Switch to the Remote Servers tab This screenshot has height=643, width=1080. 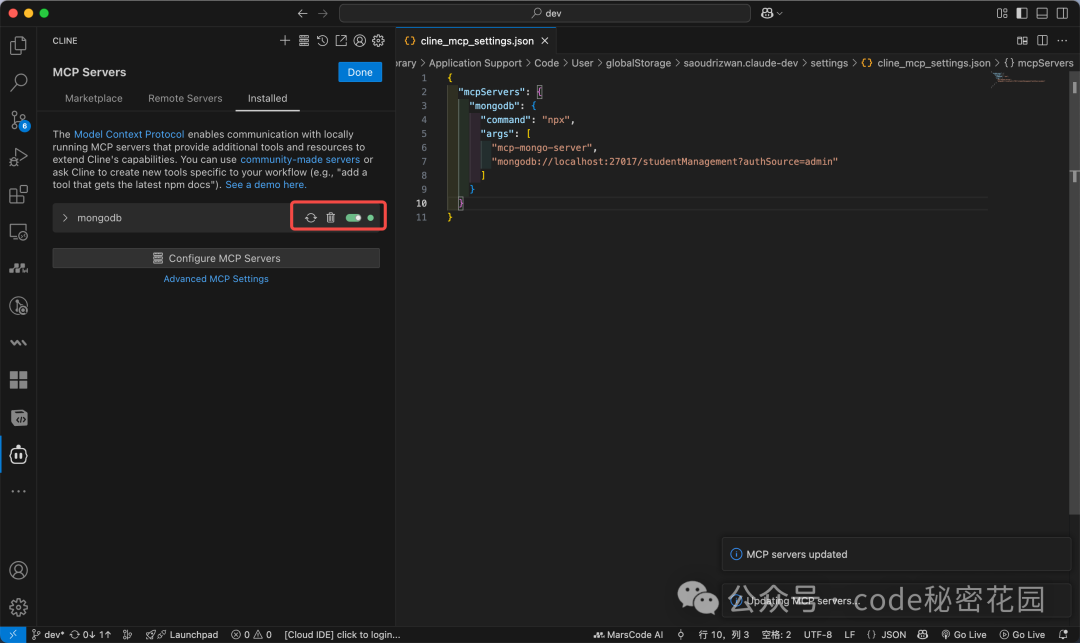[185, 98]
